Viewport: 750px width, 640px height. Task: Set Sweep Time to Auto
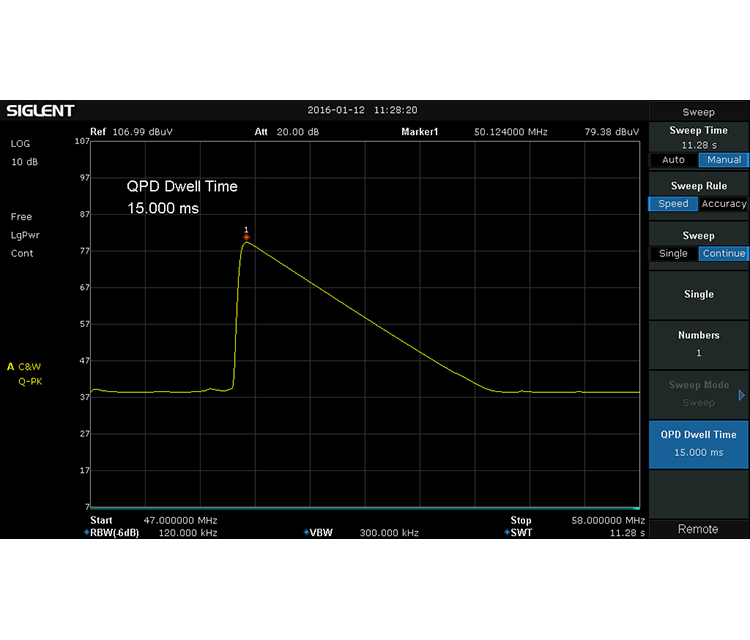(x=673, y=160)
